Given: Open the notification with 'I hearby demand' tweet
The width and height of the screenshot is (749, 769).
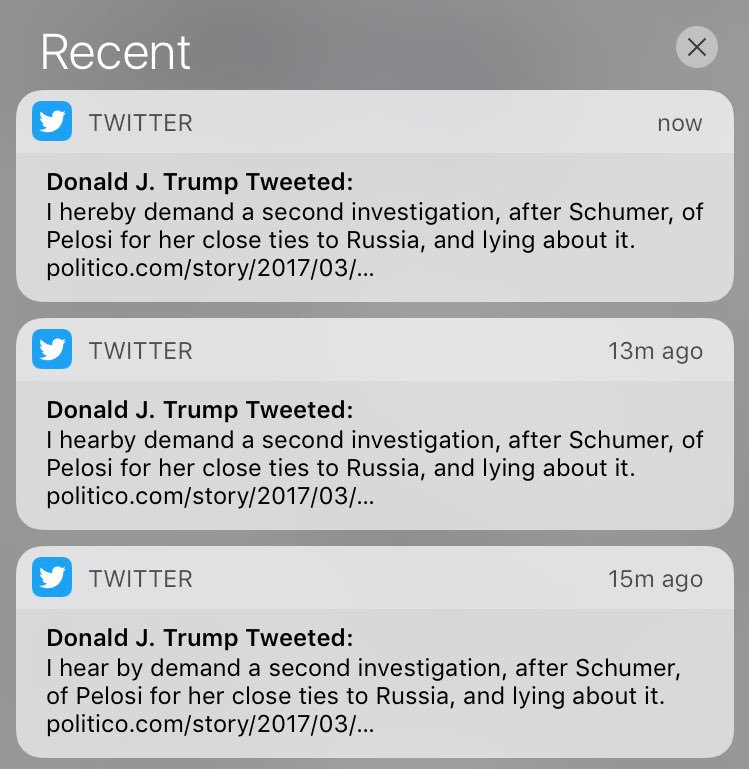Looking at the screenshot, I should (375, 424).
